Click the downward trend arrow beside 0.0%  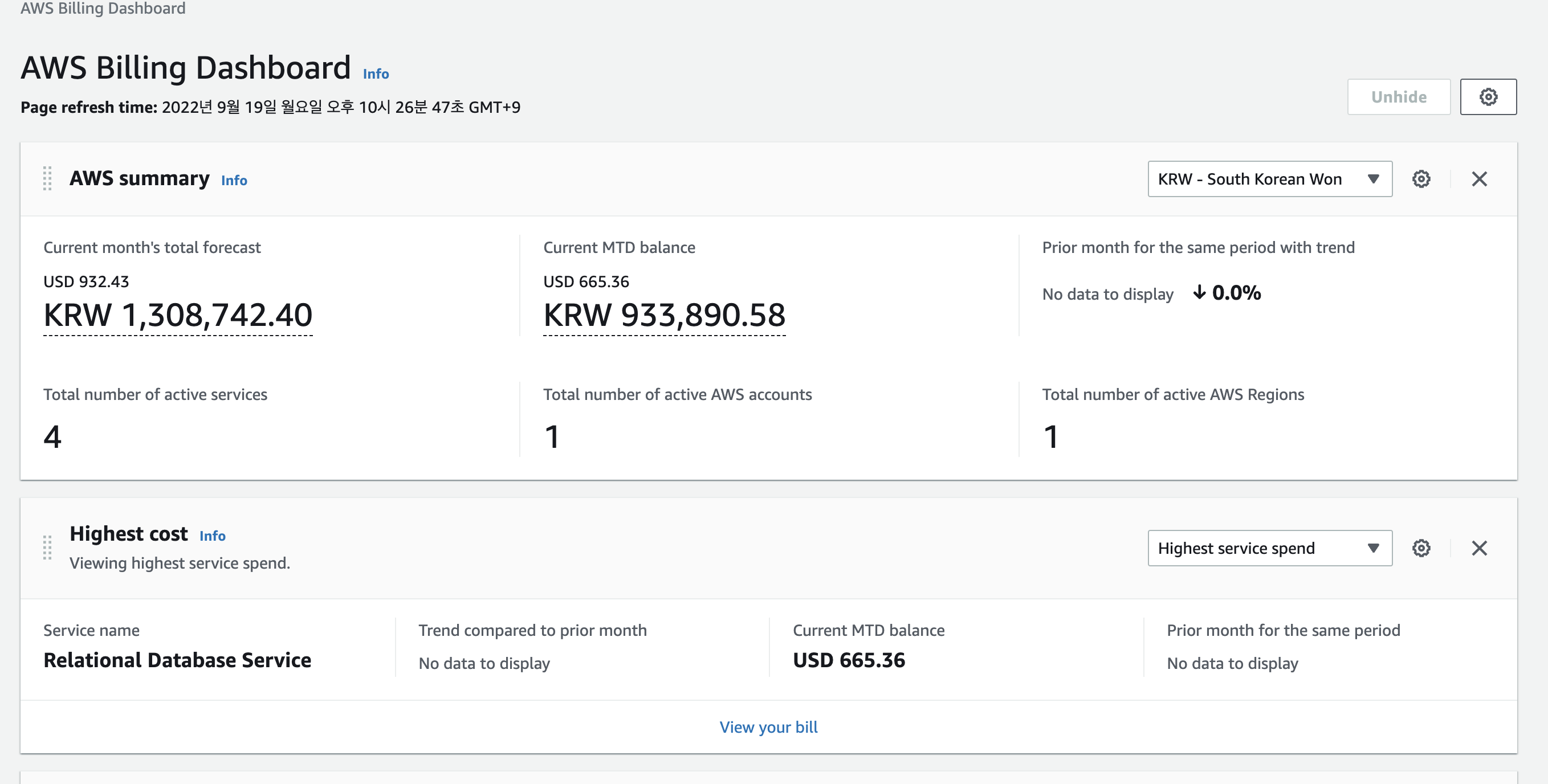click(1199, 292)
